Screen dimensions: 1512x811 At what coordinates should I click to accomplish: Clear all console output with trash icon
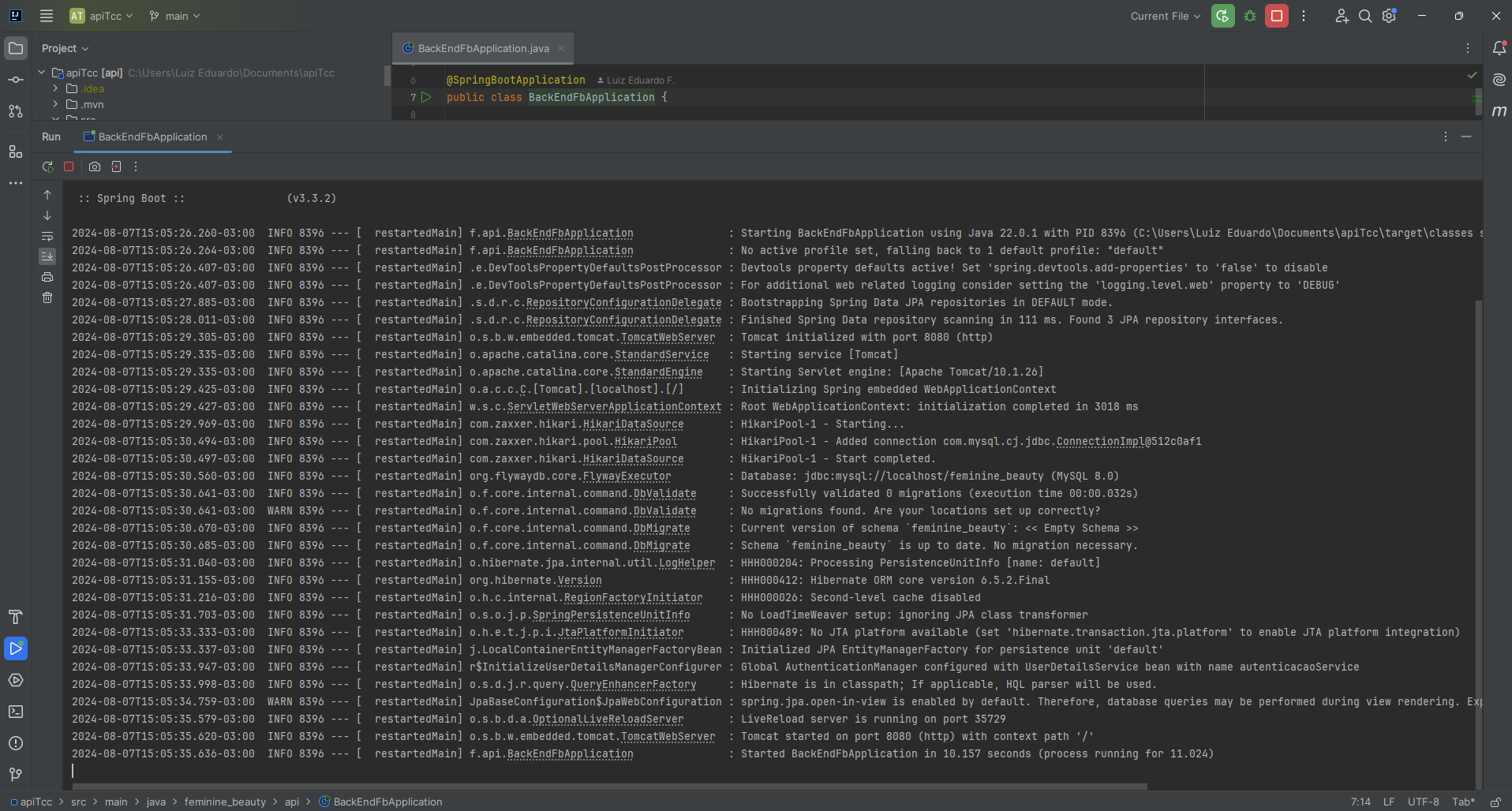tap(47, 297)
